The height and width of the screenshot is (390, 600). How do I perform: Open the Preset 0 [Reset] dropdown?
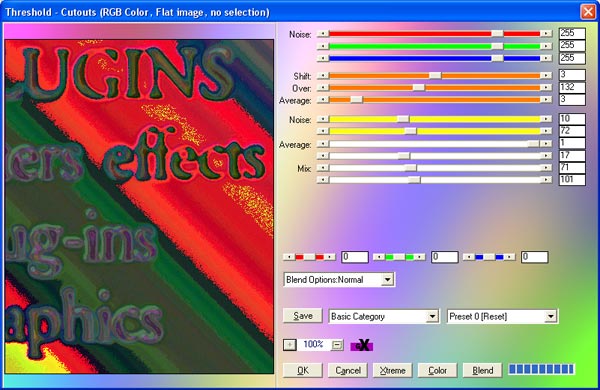click(x=551, y=317)
